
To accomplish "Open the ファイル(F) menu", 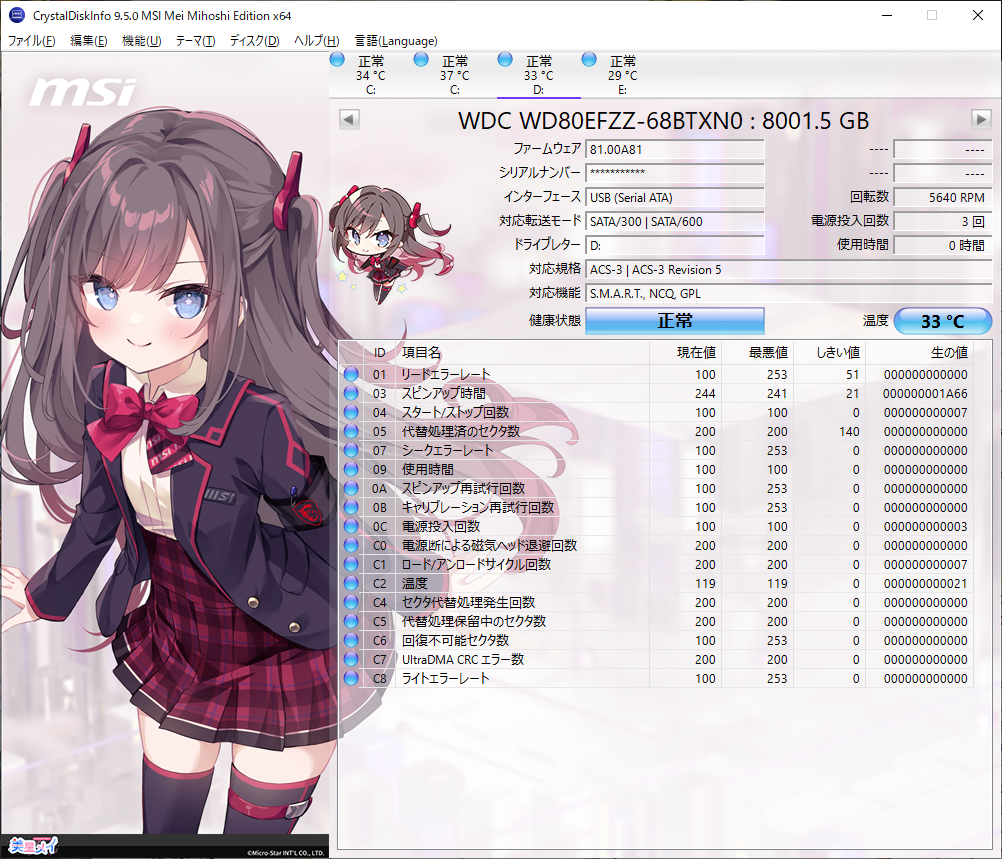I will tap(31, 41).
